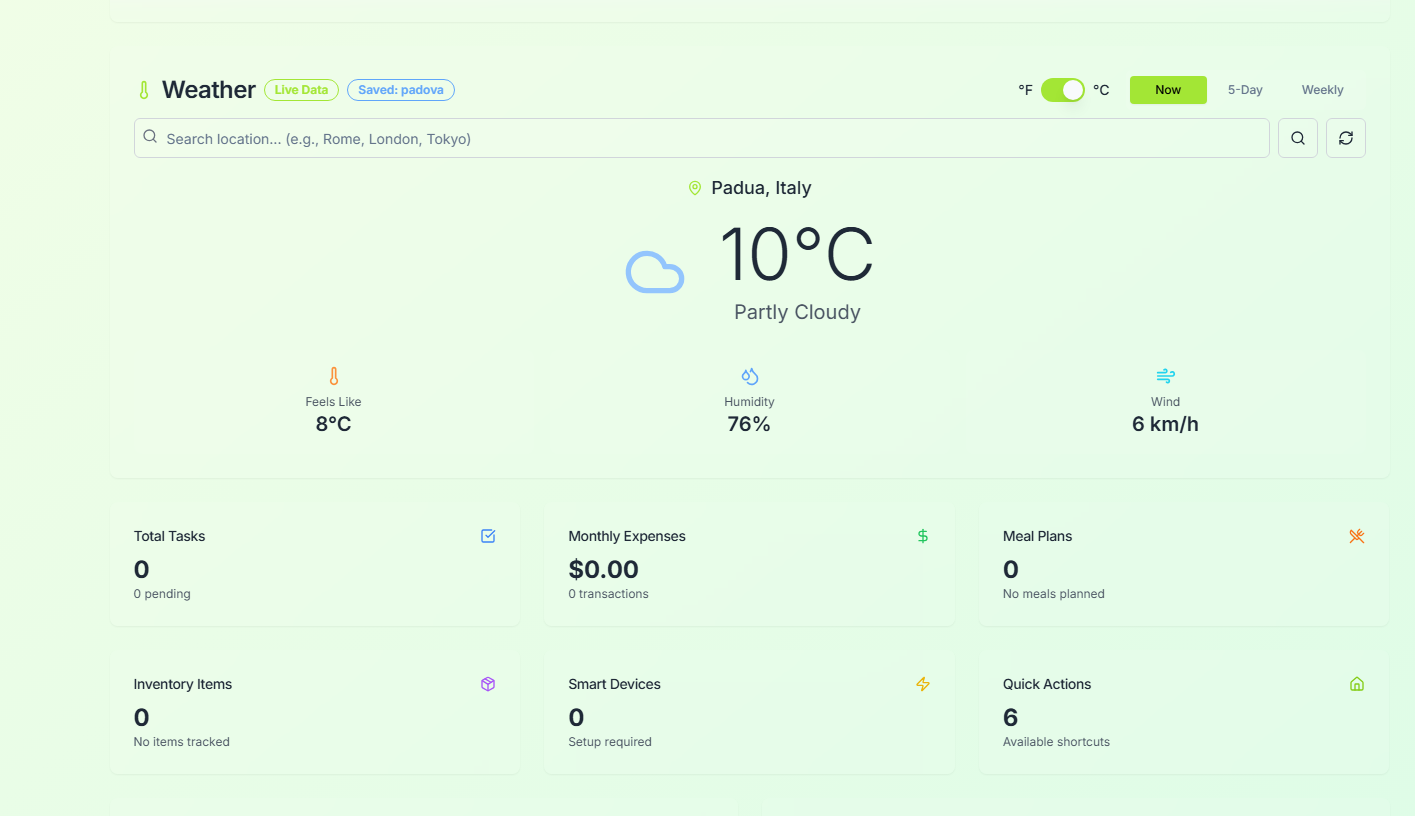Click the Inventory Items package icon
This screenshot has width=1415, height=816.
[488, 684]
